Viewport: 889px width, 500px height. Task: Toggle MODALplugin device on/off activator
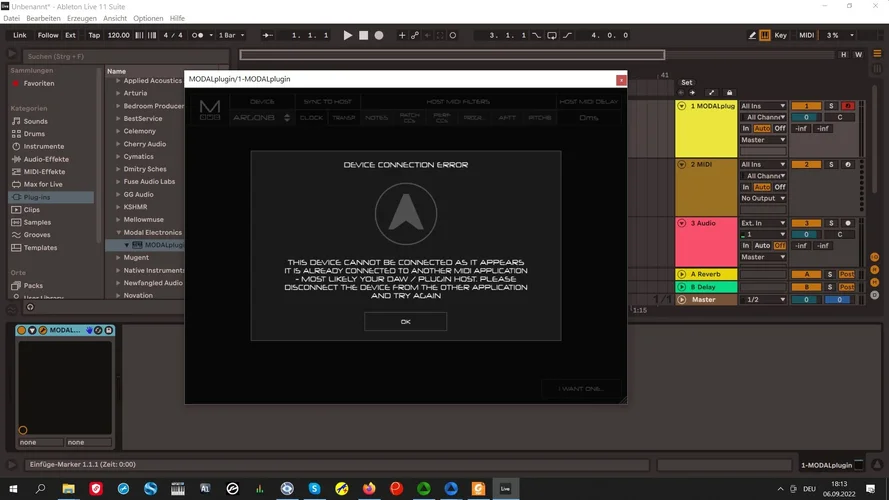tap(22, 330)
